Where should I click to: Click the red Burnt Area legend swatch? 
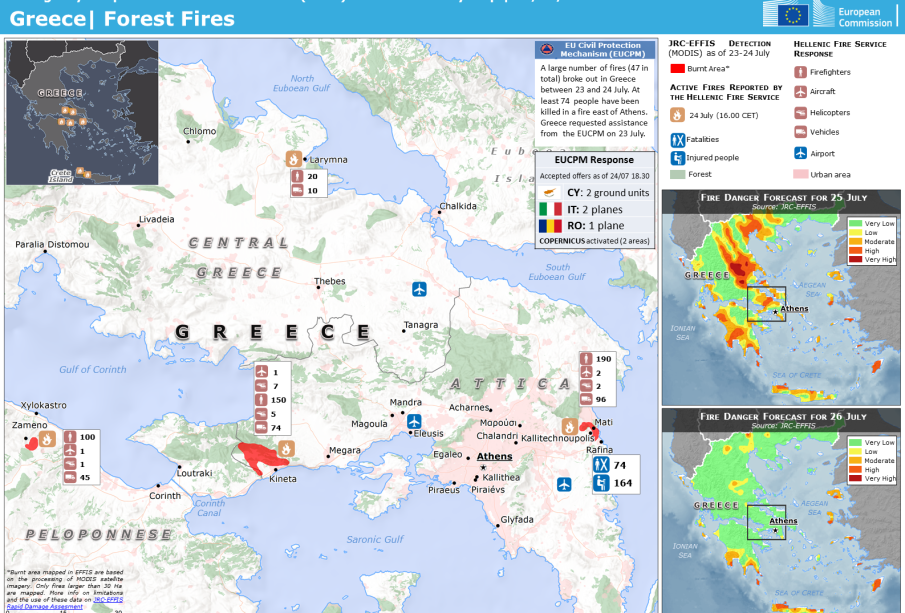tap(677, 69)
